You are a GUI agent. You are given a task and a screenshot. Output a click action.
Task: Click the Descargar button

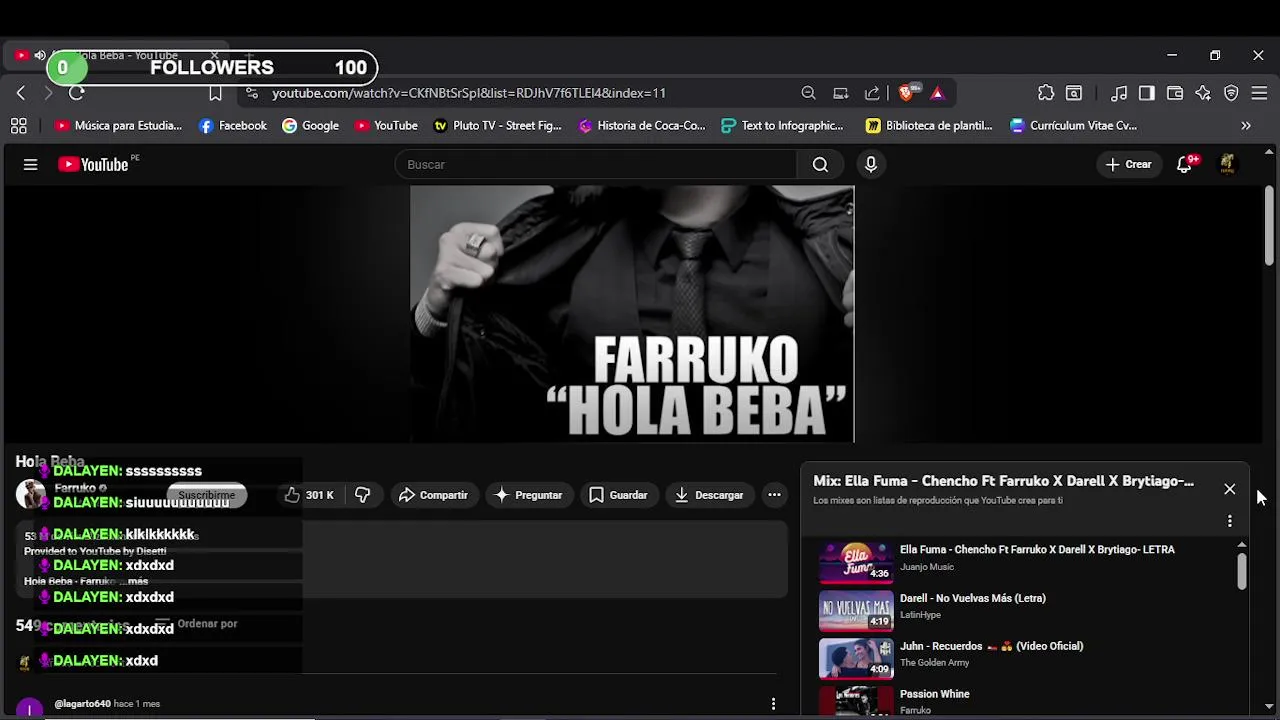coord(709,495)
